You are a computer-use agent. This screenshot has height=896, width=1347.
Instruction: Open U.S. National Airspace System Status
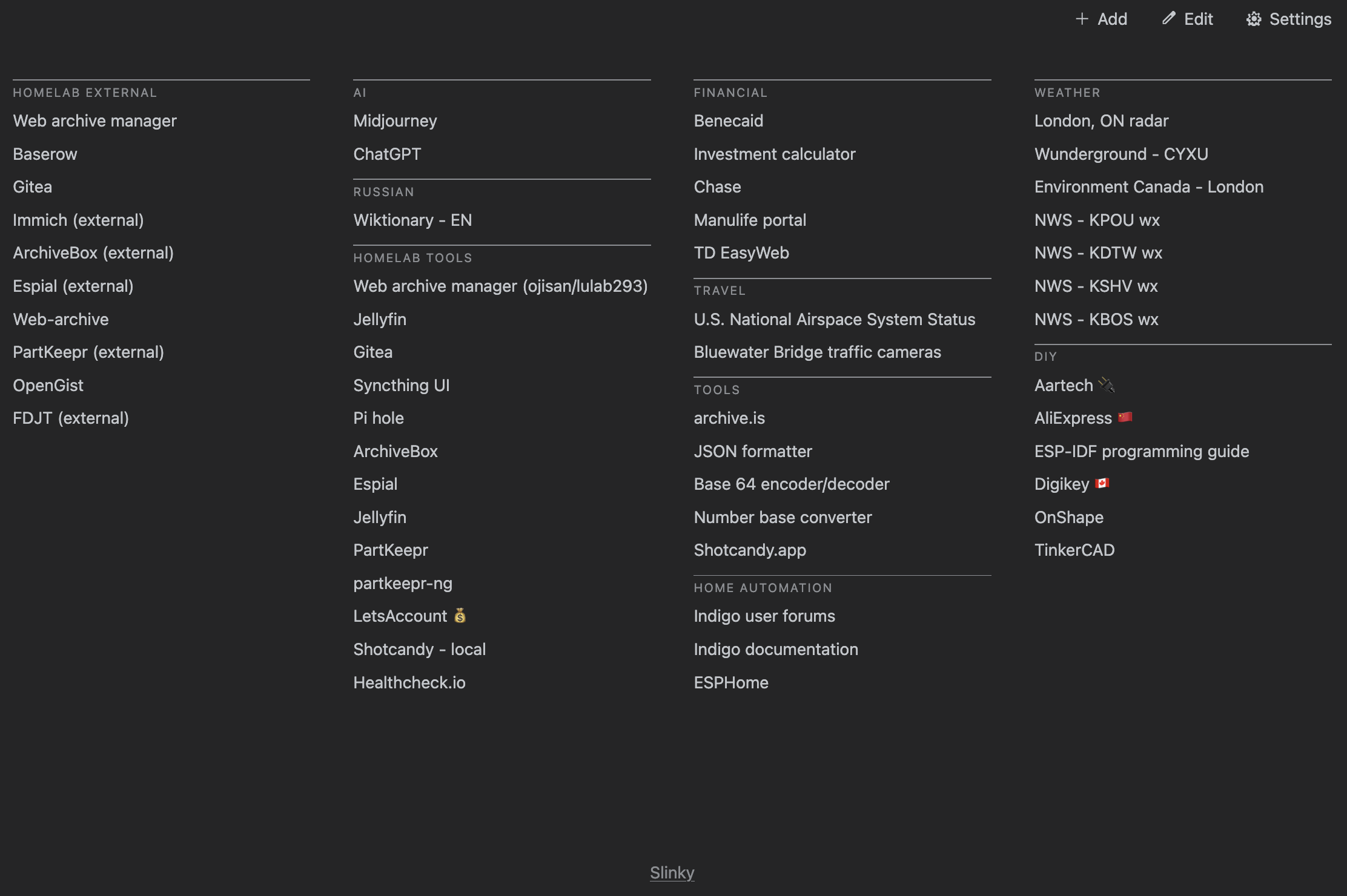pos(835,319)
